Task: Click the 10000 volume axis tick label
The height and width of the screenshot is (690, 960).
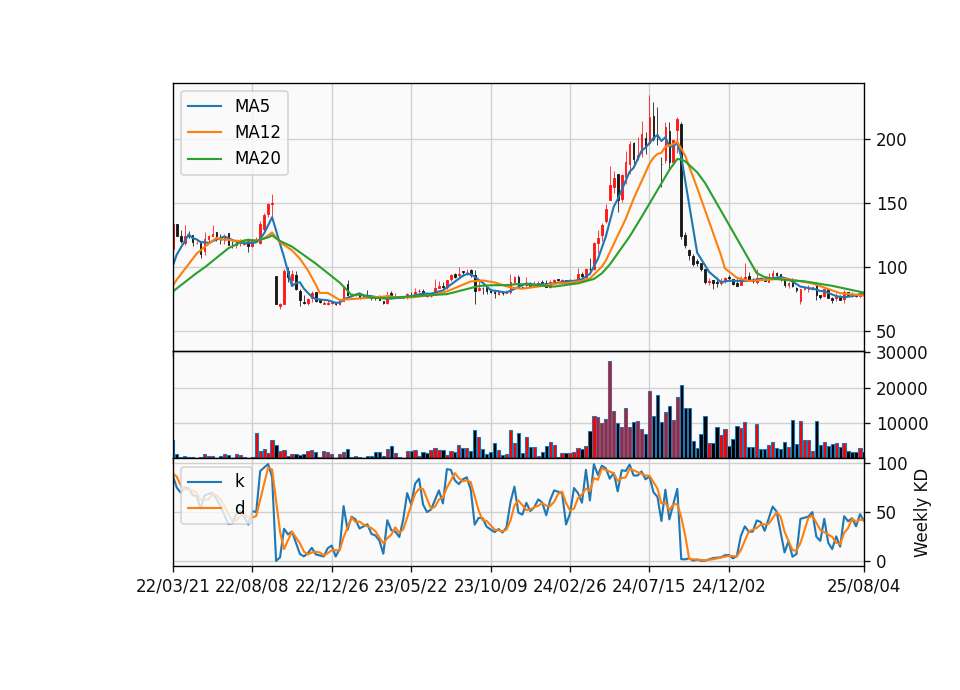Action: coord(902,424)
